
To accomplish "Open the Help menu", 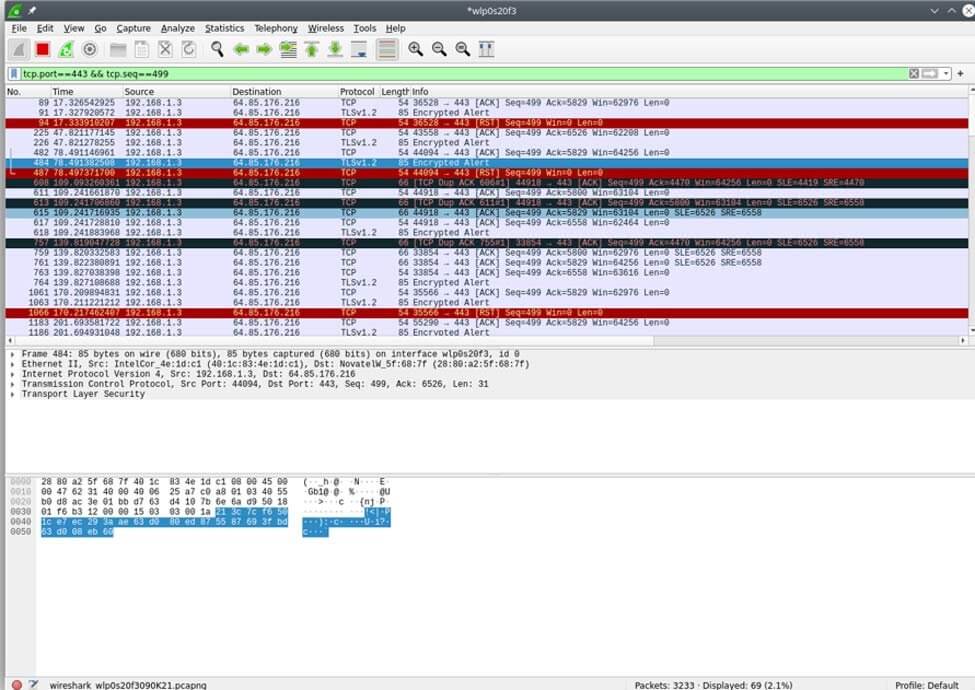I will click(395, 29).
